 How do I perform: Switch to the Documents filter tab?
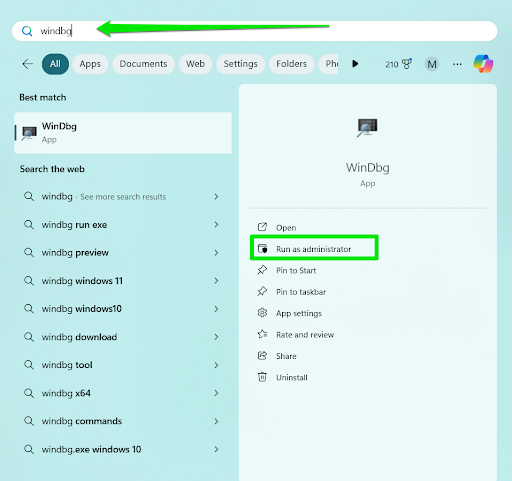pos(143,64)
